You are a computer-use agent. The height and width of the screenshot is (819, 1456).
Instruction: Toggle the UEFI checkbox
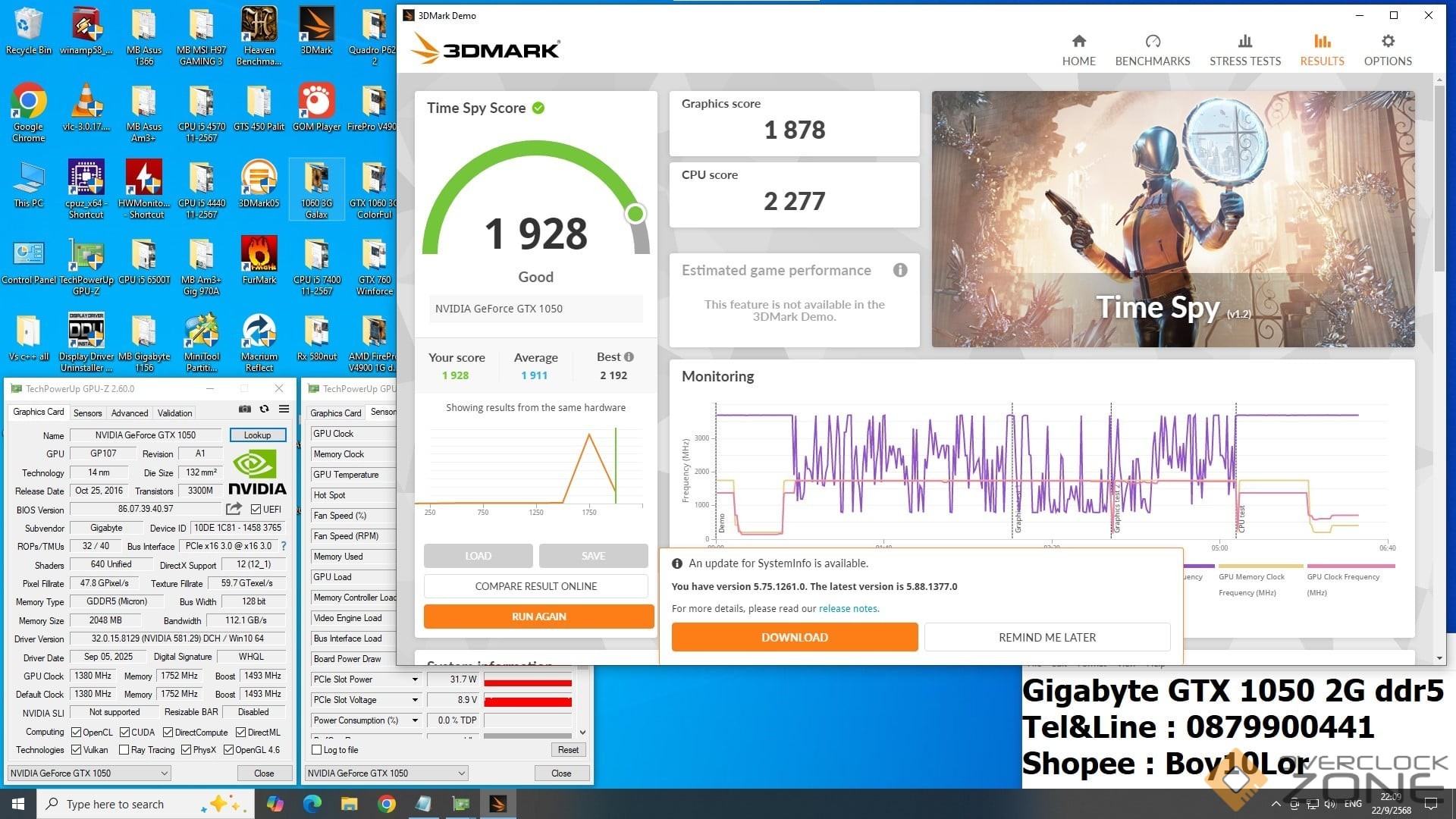pos(256,509)
